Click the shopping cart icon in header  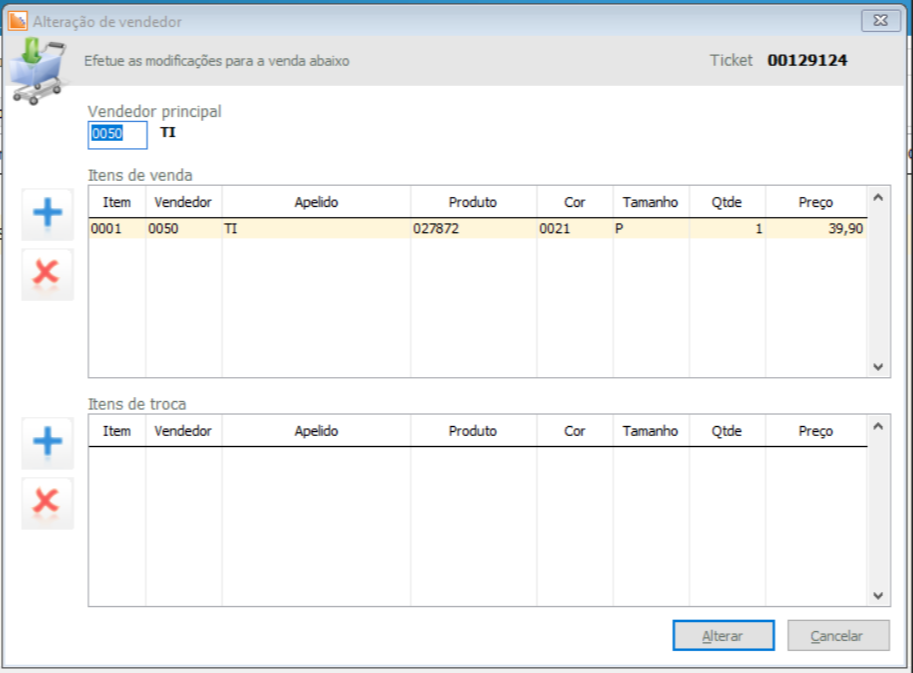tap(37, 71)
